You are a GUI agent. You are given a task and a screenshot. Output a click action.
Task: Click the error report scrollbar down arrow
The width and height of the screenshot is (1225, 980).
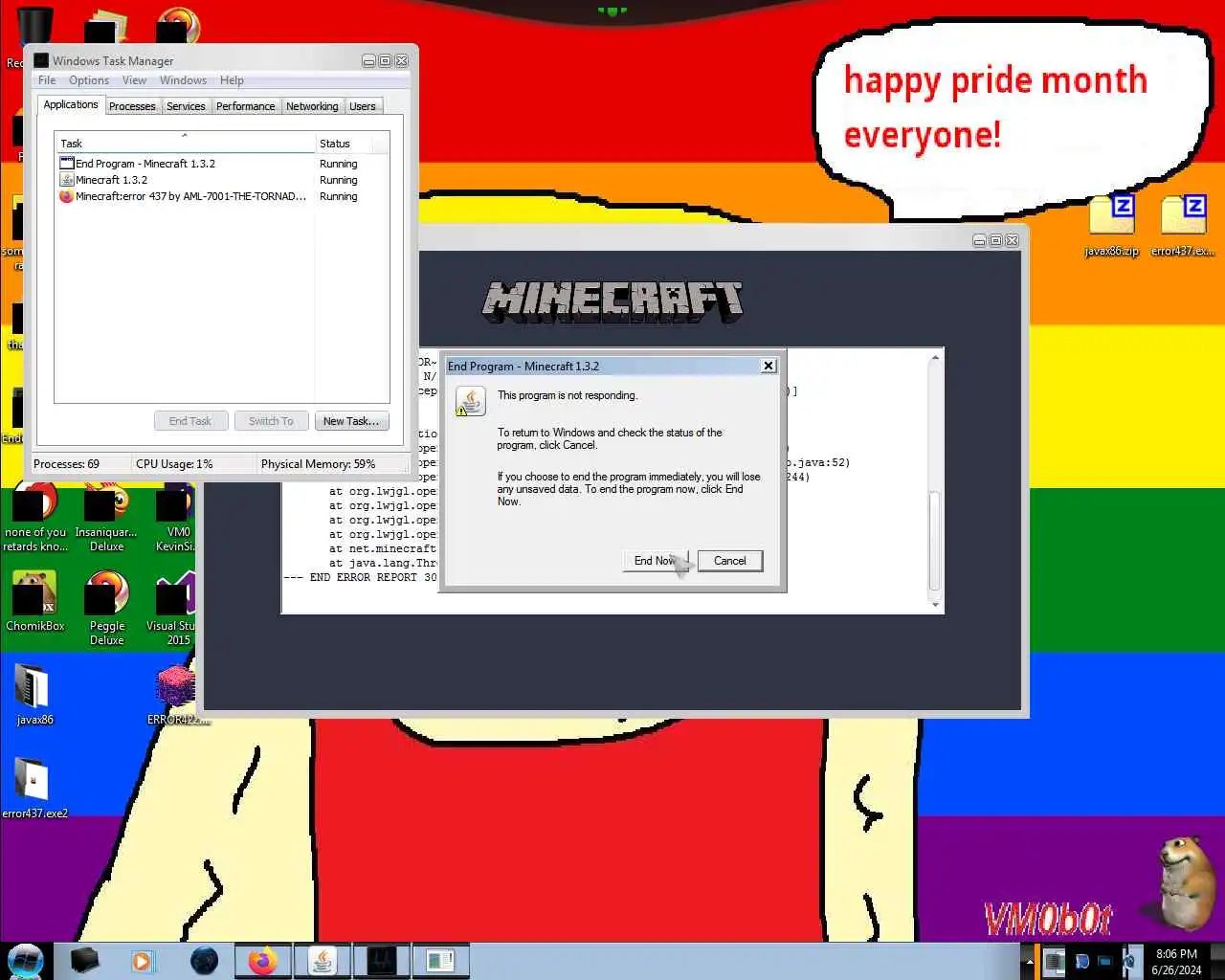(935, 605)
